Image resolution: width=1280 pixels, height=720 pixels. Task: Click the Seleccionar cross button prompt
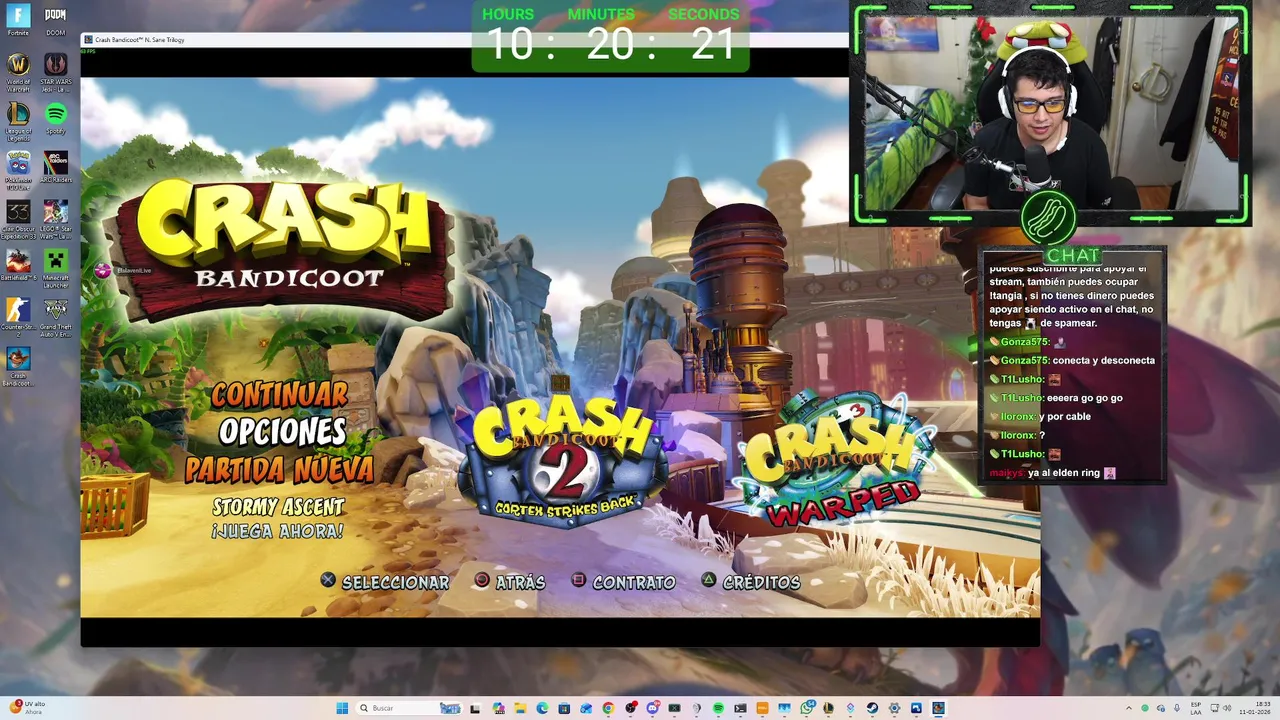click(x=384, y=582)
